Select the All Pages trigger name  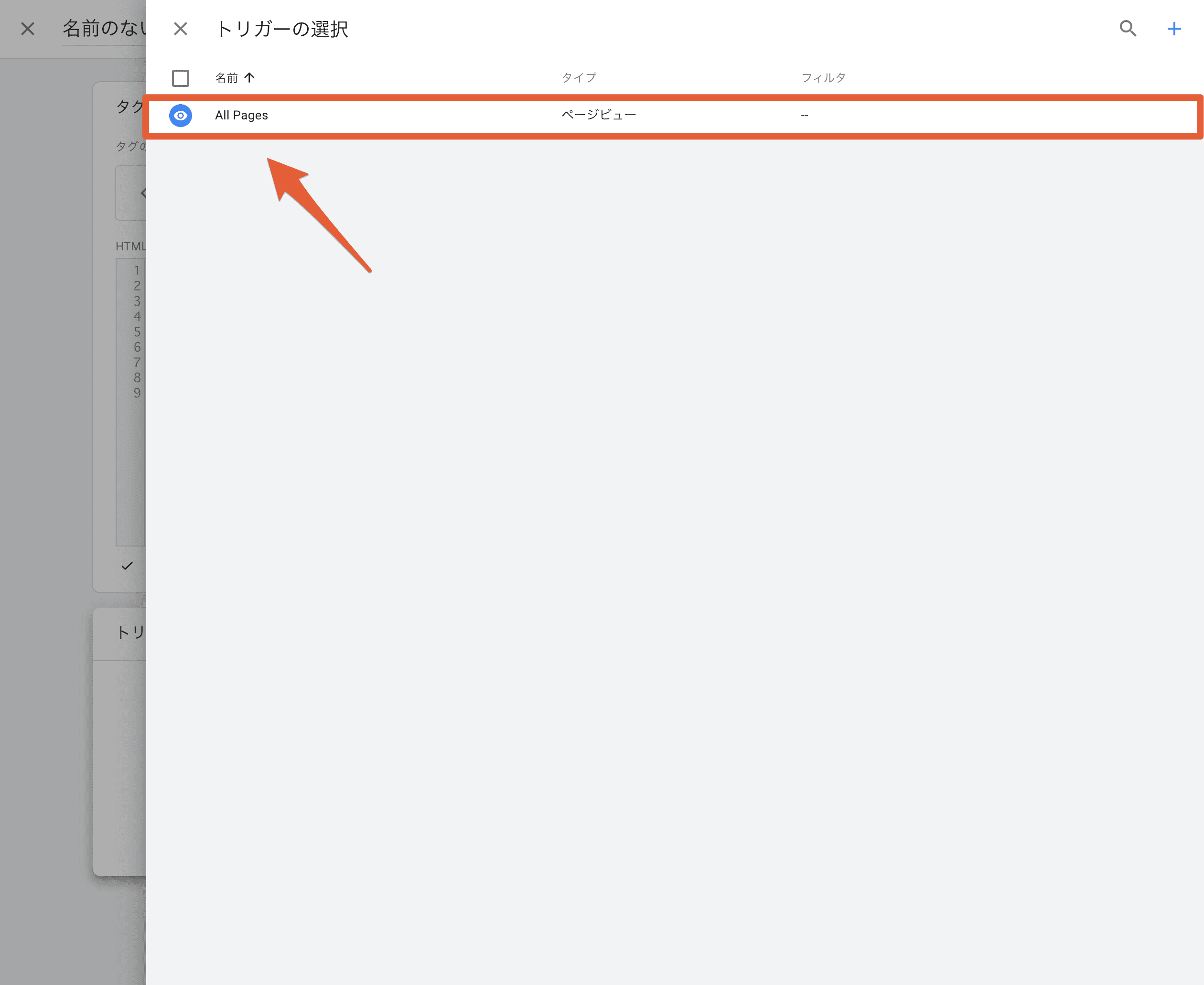coord(241,115)
